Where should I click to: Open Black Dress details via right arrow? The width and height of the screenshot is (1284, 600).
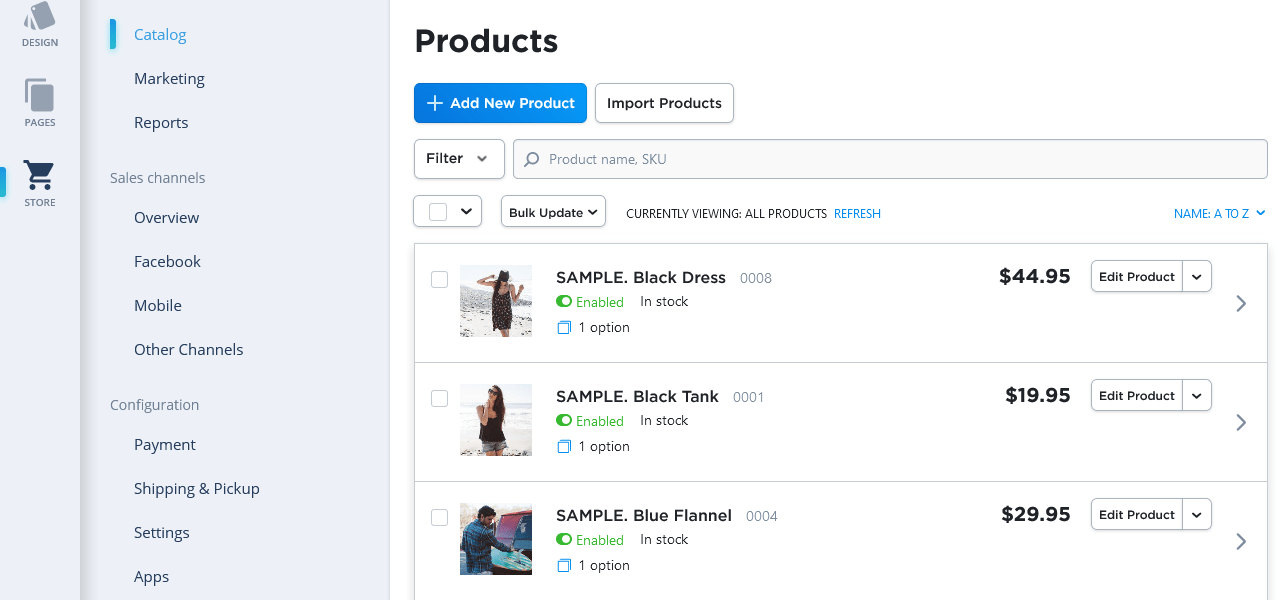(1241, 303)
